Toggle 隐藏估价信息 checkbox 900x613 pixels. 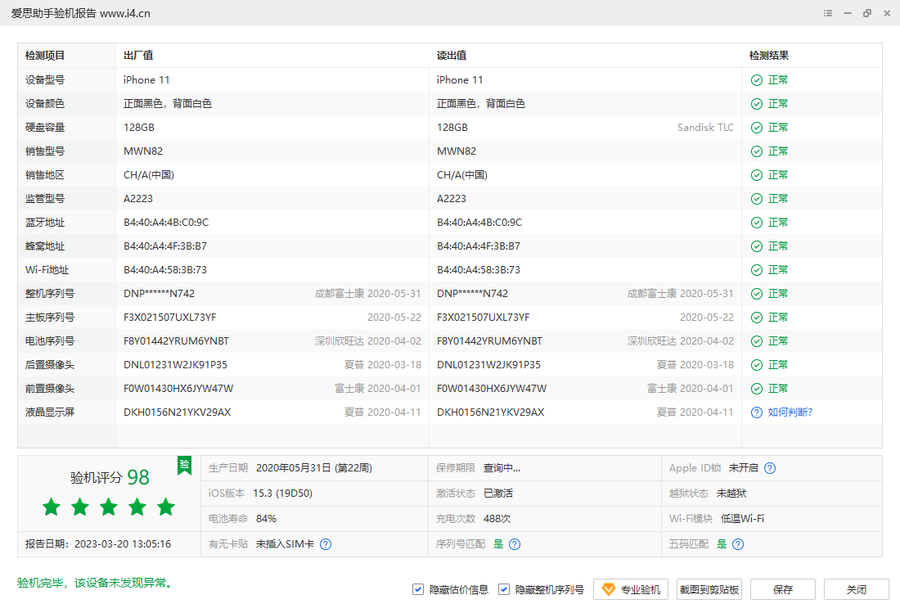point(418,589)
